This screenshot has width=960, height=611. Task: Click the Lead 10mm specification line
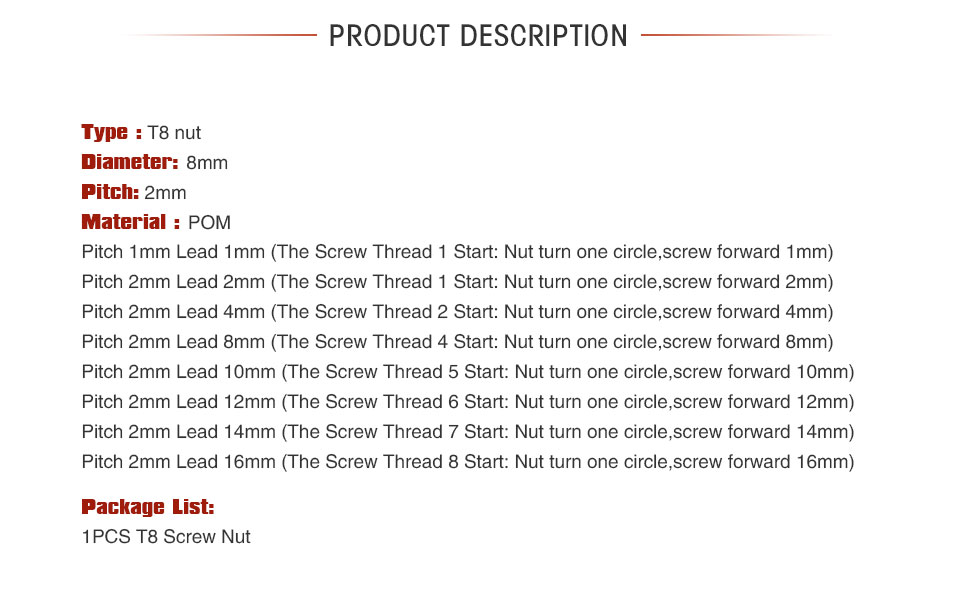468,372
